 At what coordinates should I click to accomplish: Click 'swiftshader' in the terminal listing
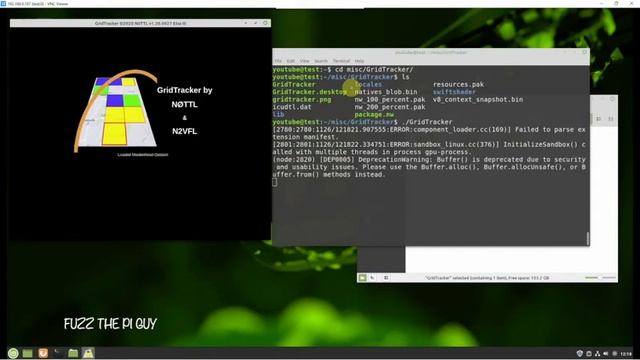[454, 92]
